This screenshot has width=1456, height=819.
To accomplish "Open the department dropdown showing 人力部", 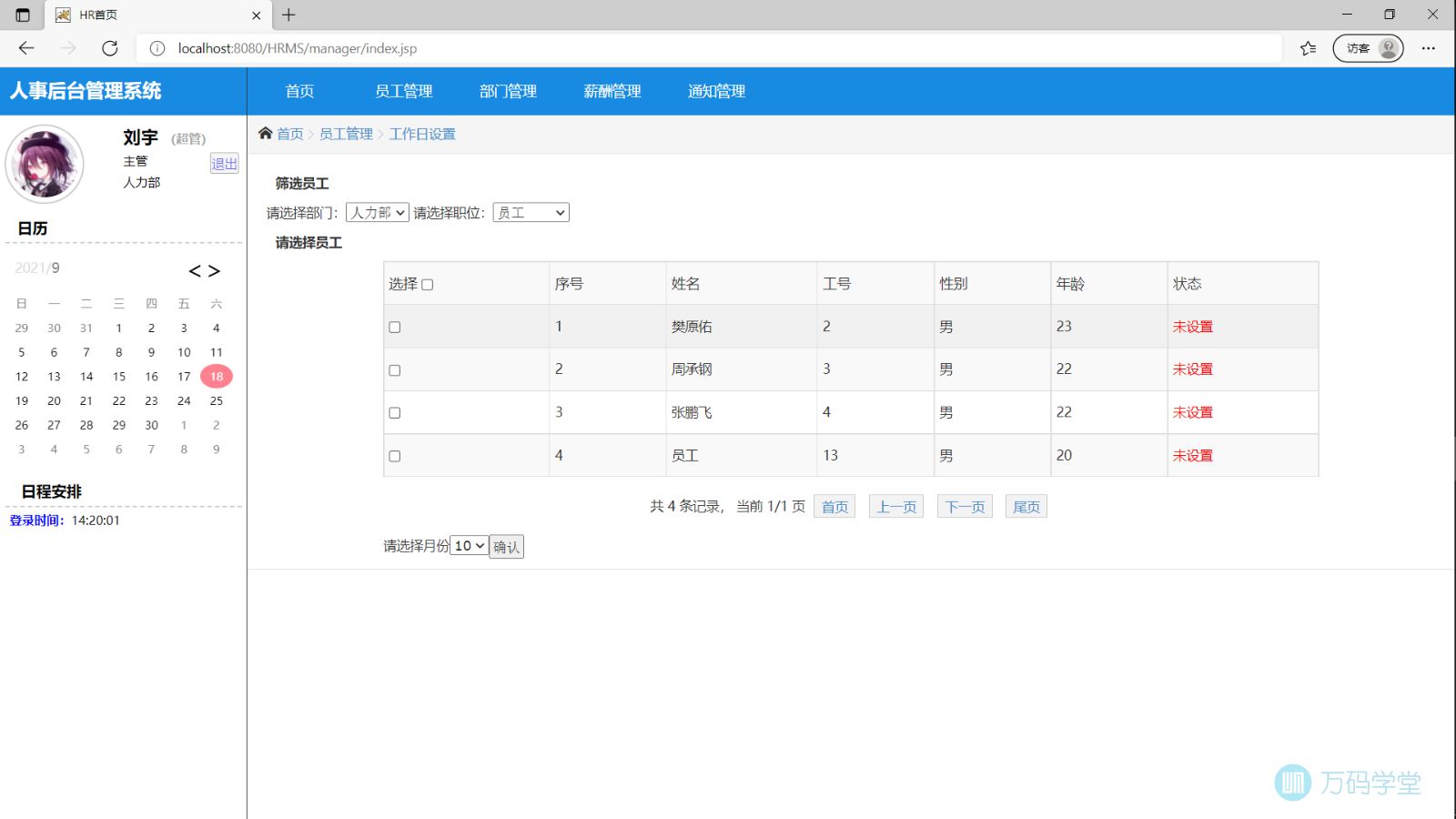I will point(378,213).
